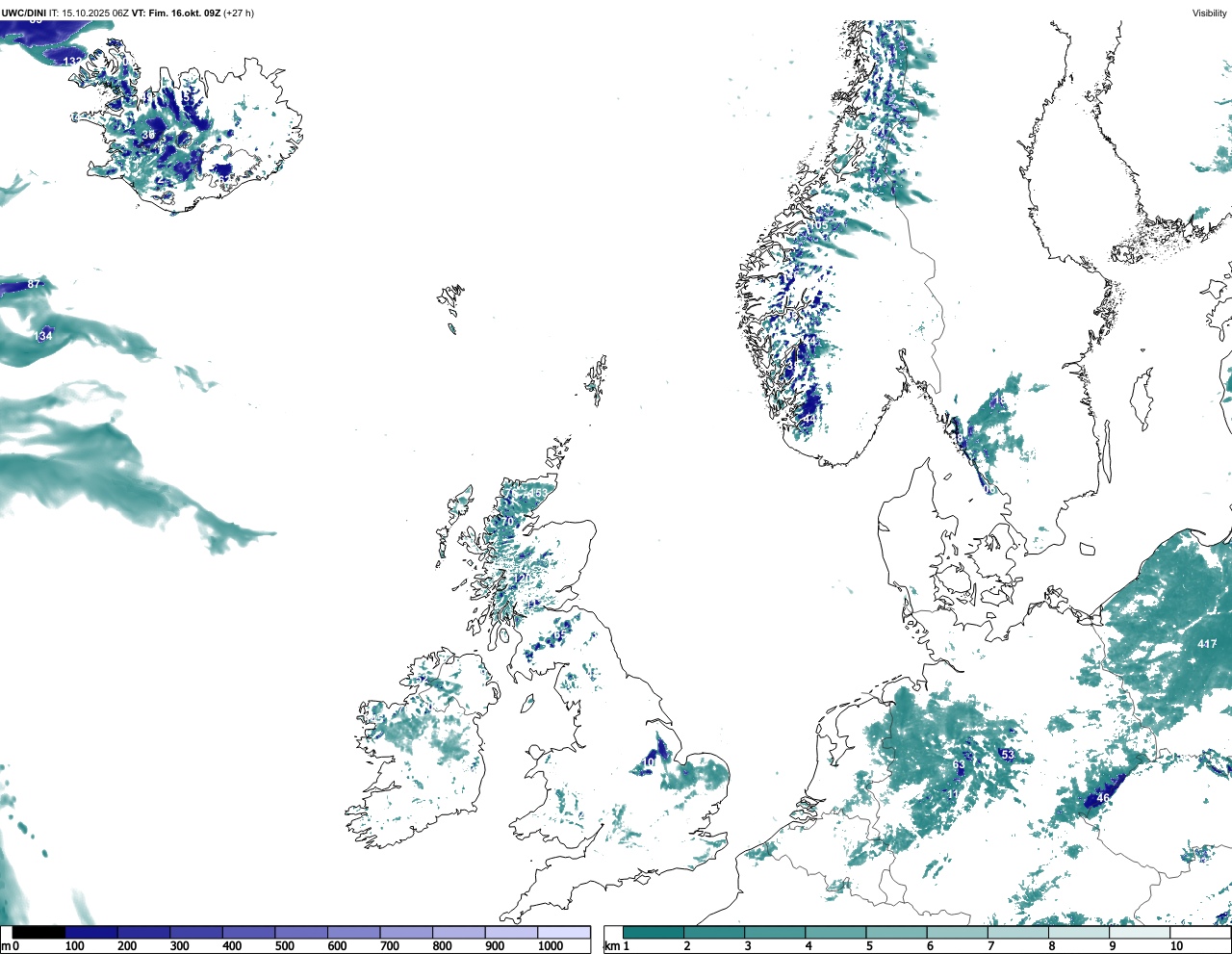This screenshot has height=954, width=1232.
Task: Click the '46' value on the map
Action: coord(1103,798)
